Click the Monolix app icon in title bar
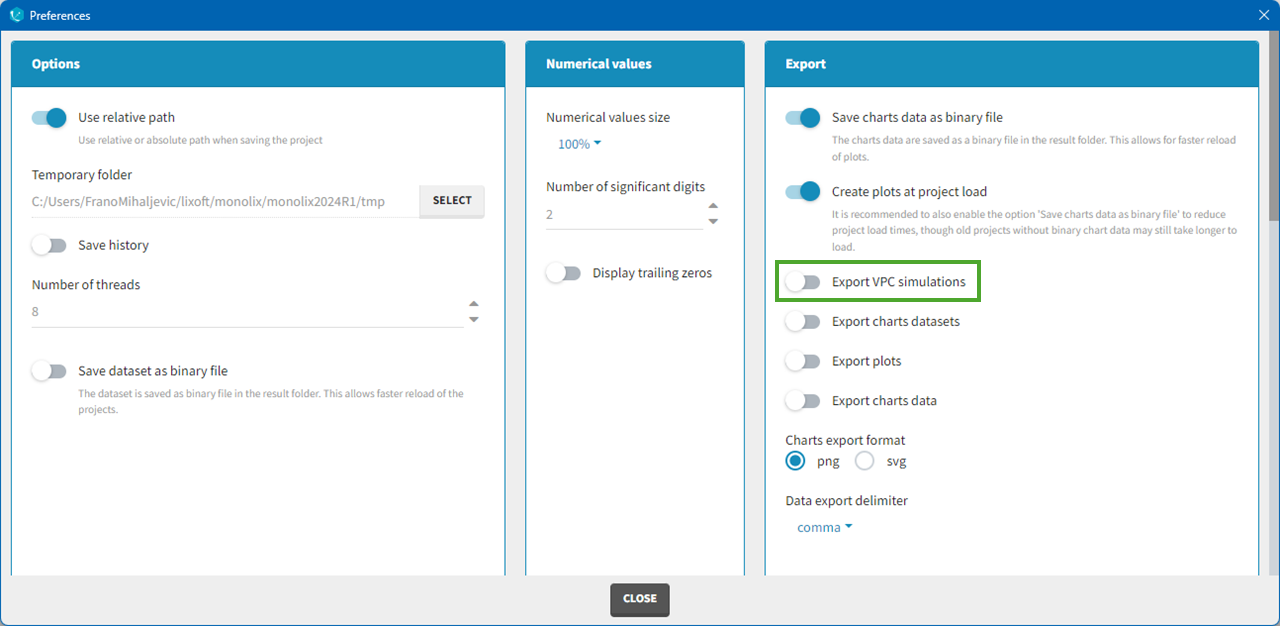This screenshot has height=626, width=1280. [15, 15]
